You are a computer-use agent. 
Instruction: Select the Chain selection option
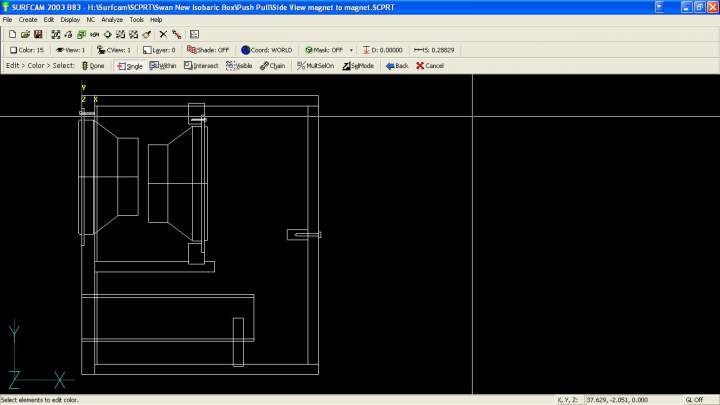pyautogui.click(x=273, y=66)
